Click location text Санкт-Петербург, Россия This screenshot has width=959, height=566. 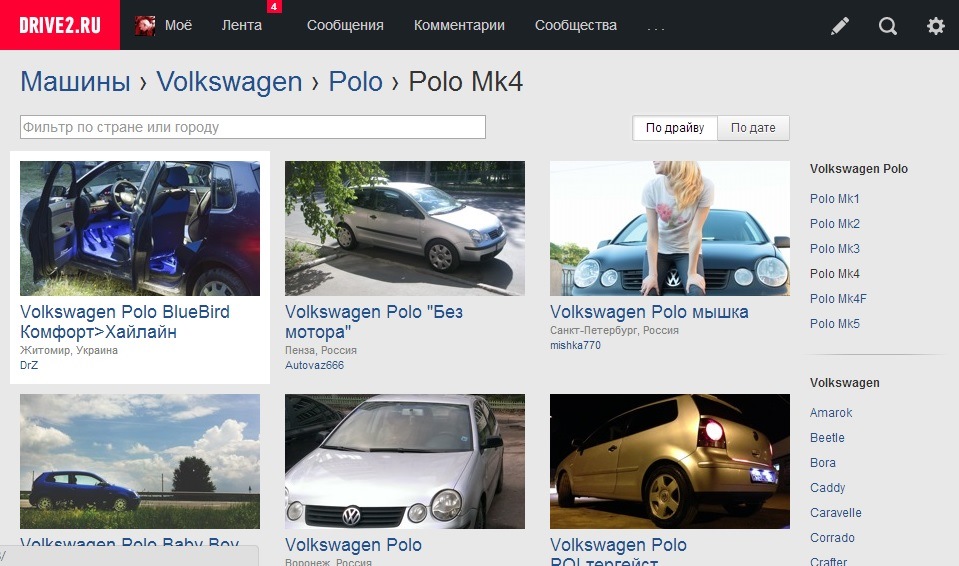pos(614,330)
